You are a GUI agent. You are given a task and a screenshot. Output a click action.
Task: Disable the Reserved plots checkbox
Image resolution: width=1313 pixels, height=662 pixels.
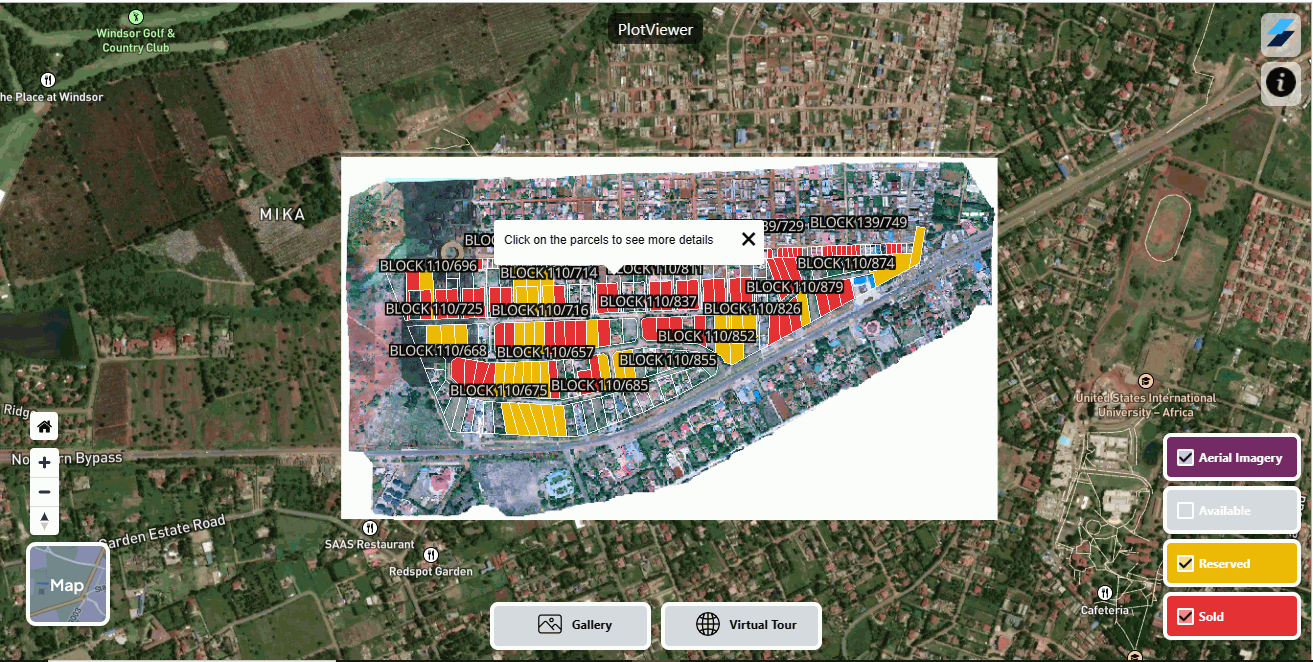tap(1186, 564)
